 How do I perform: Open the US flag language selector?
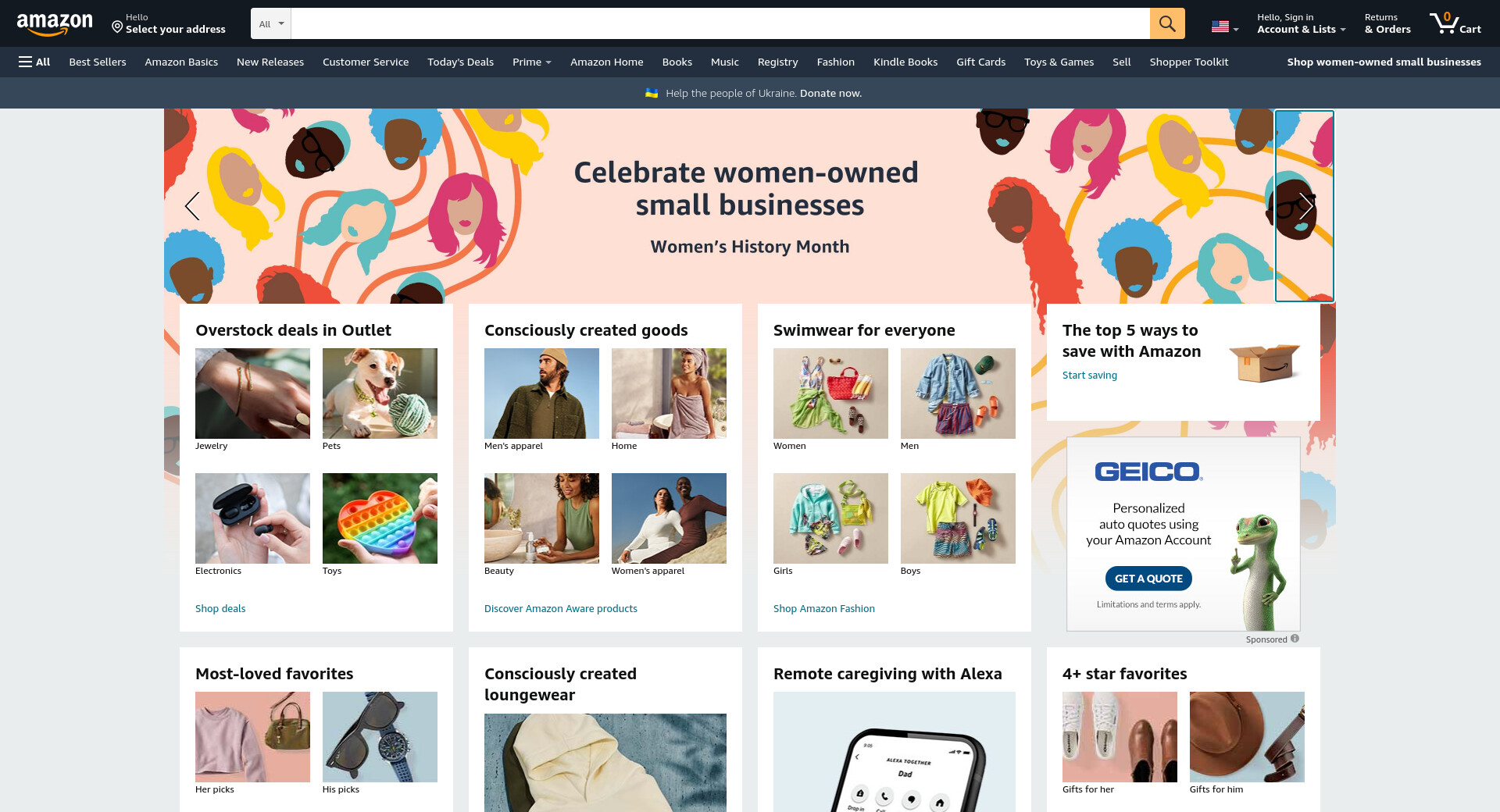[x=1225, y=27]
